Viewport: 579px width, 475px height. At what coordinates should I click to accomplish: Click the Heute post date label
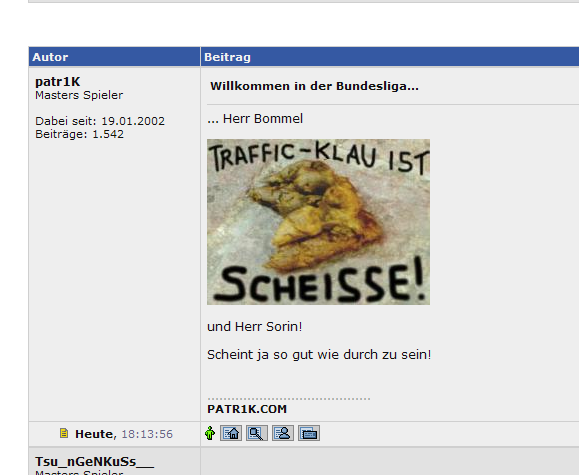(95, 434)
